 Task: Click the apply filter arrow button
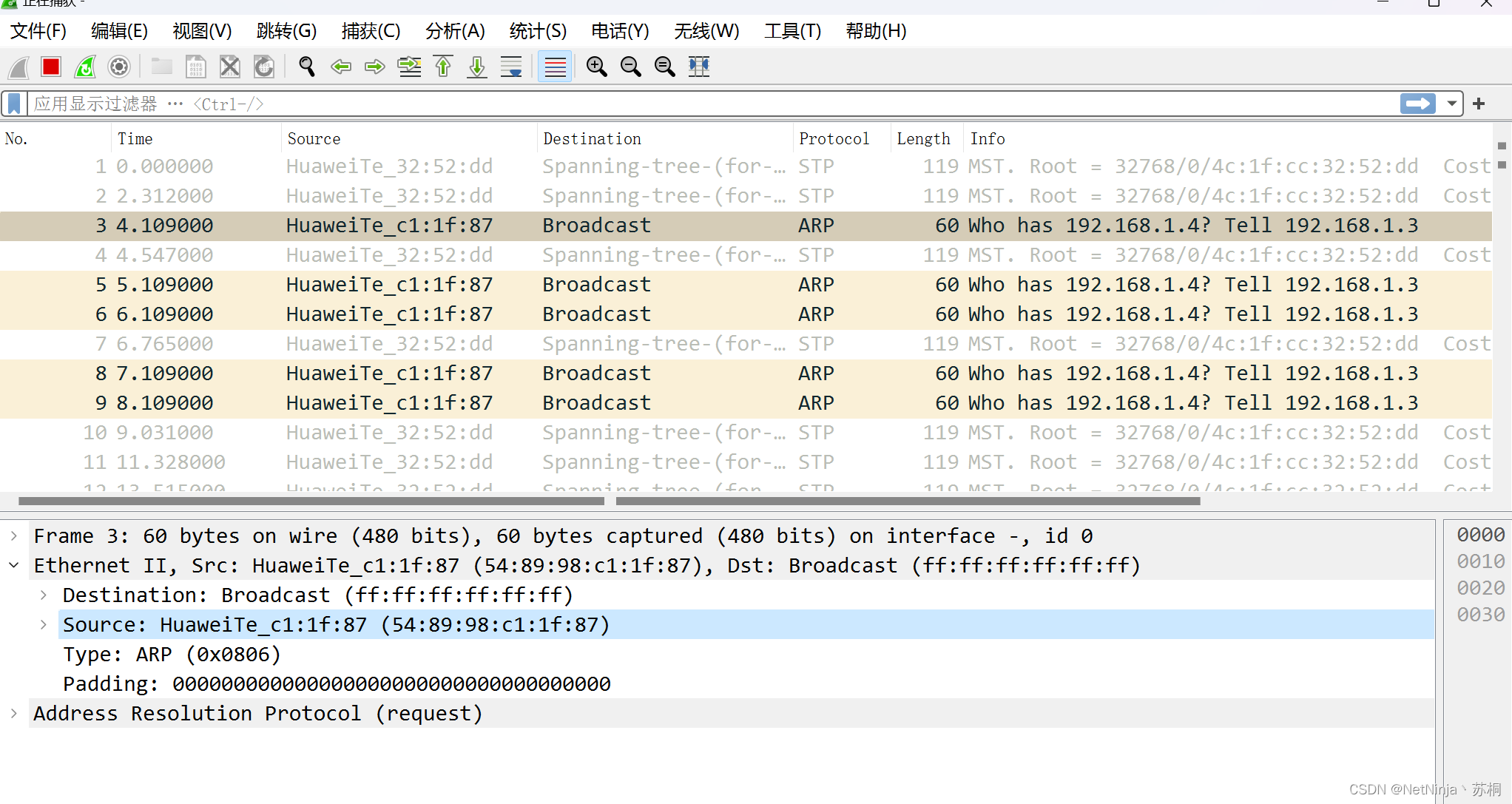pos(1417,104)
